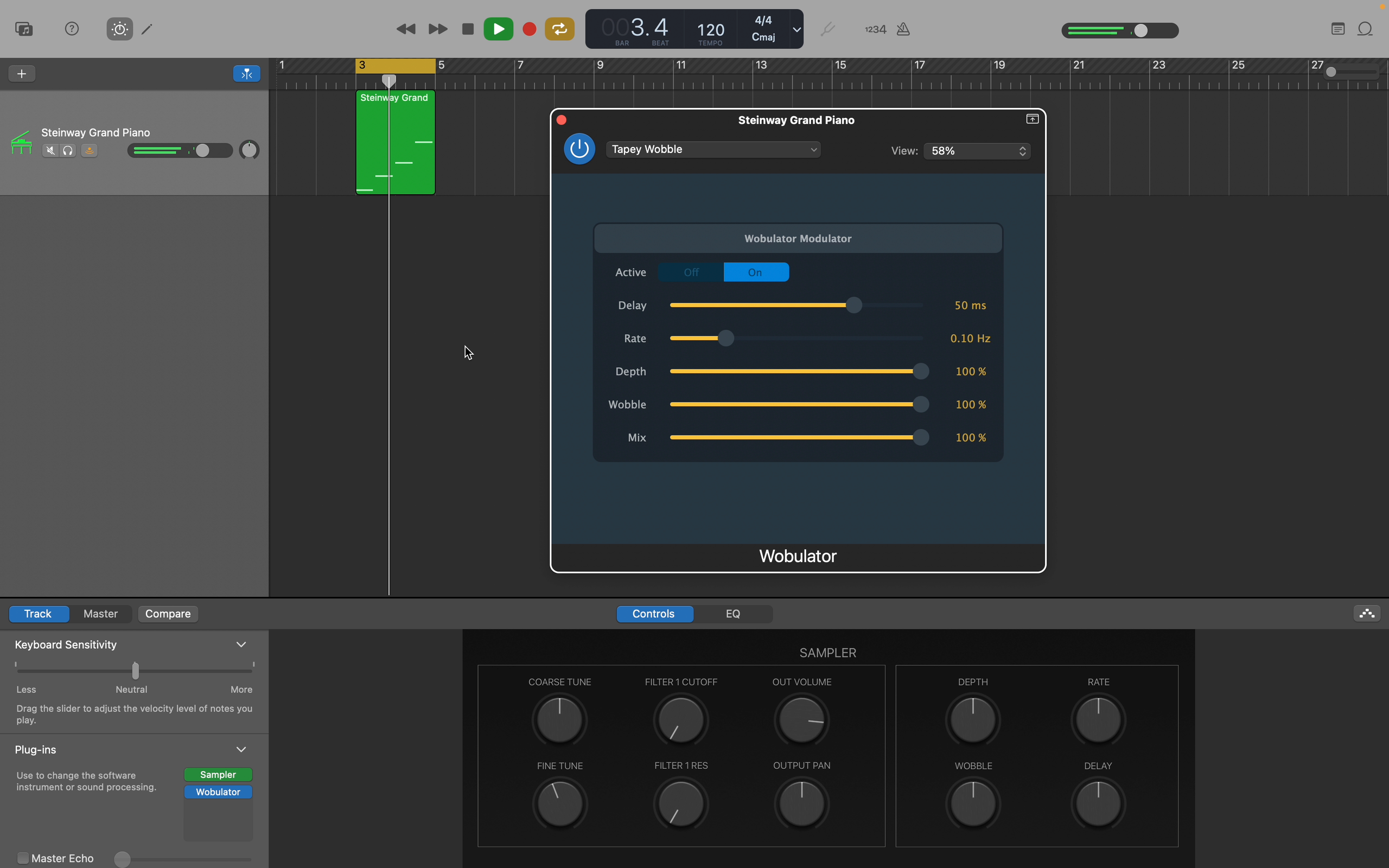Screen dimensions: 1389x868
Task: Click the Arpeggiator button in Smart Controls
Action: click(x=1367, y=614)
